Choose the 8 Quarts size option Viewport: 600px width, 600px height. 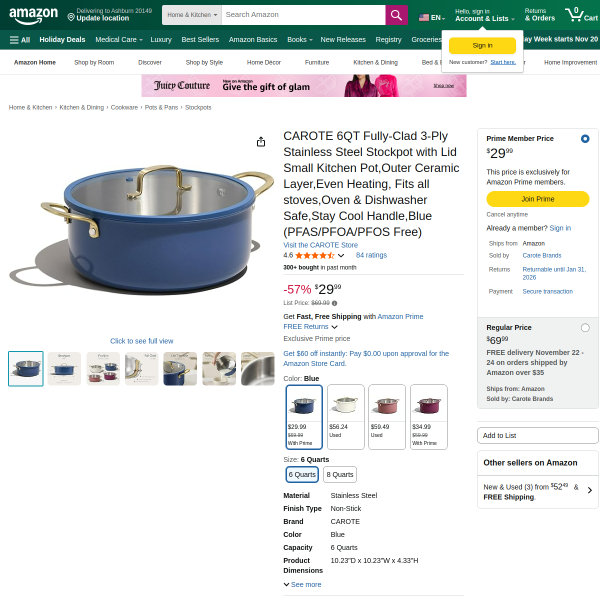click(340, 474)
